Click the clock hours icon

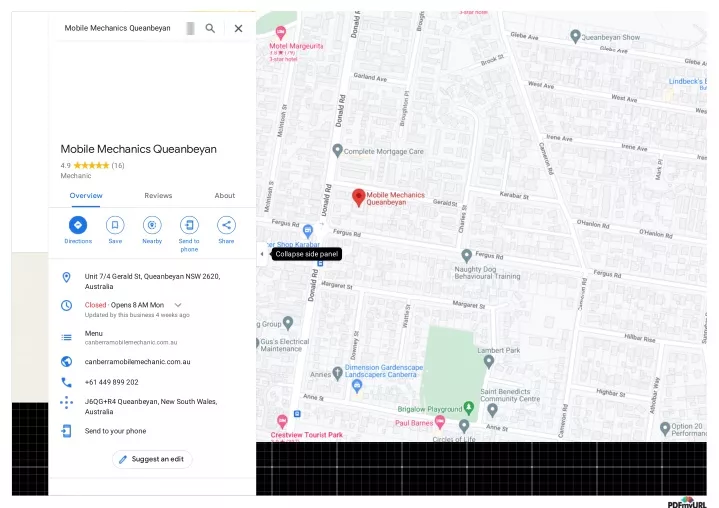[x=66, y=305]
